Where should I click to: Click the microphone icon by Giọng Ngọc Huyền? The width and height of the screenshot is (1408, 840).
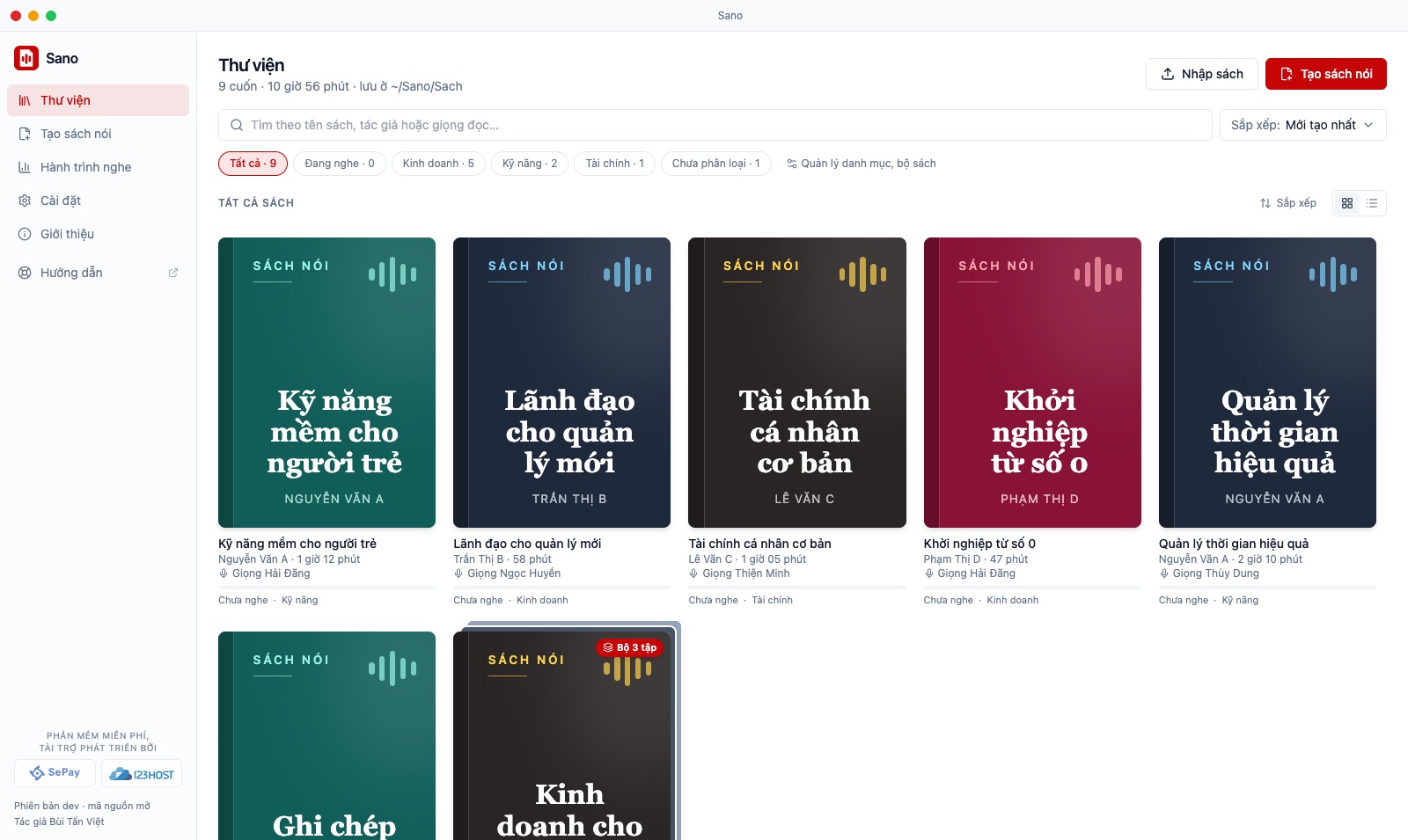pyautogui.click(x=458, y=573)
